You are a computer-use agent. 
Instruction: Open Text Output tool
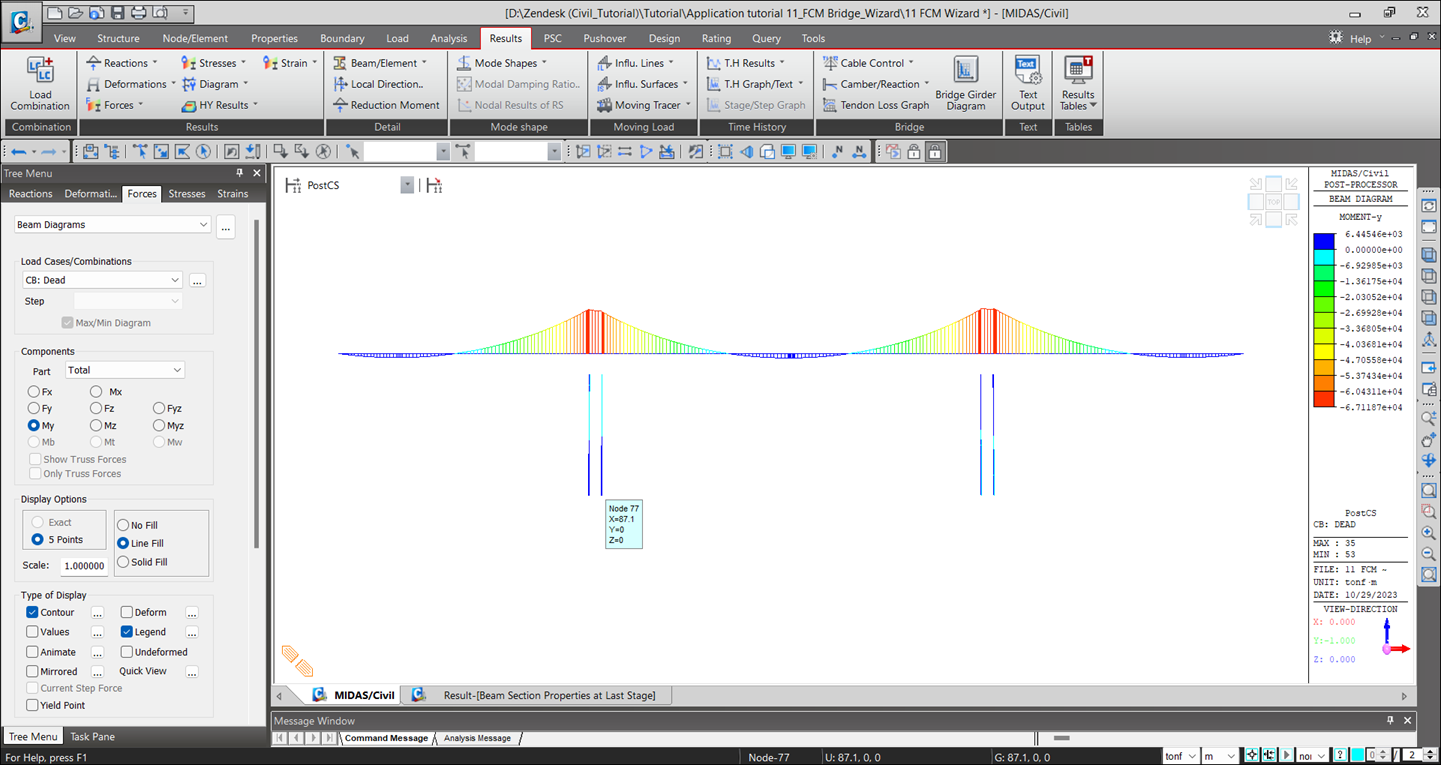(1028, 84)
